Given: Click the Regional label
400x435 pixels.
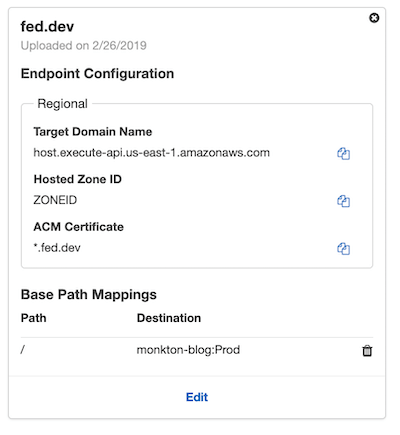Looking at the screenshot, I should pyautogui.click(x=62, y=104).
